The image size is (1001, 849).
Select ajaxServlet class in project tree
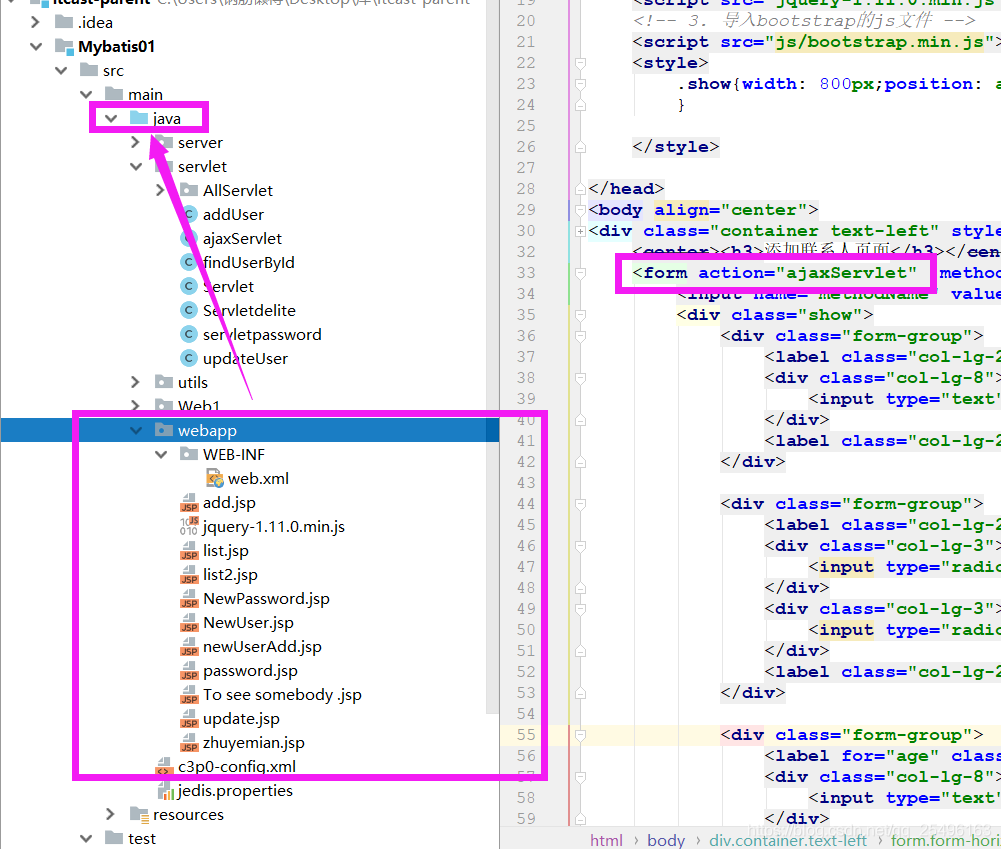(x=242, y=239)
